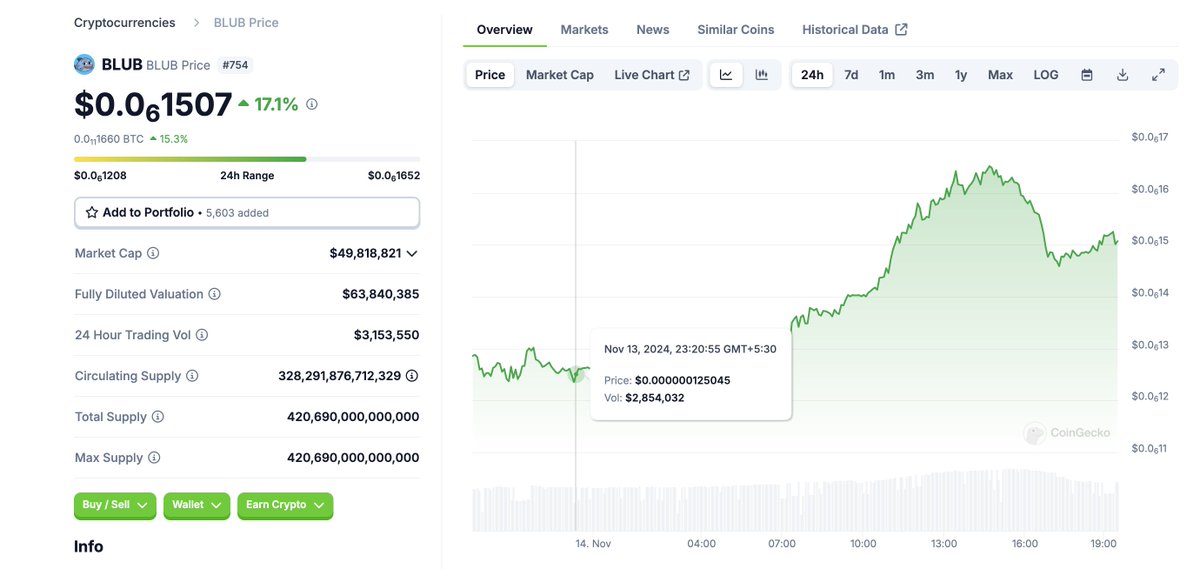Open Max Supply info icon
The width and height of the screenshot is (1200, 569).
point(154,458)
